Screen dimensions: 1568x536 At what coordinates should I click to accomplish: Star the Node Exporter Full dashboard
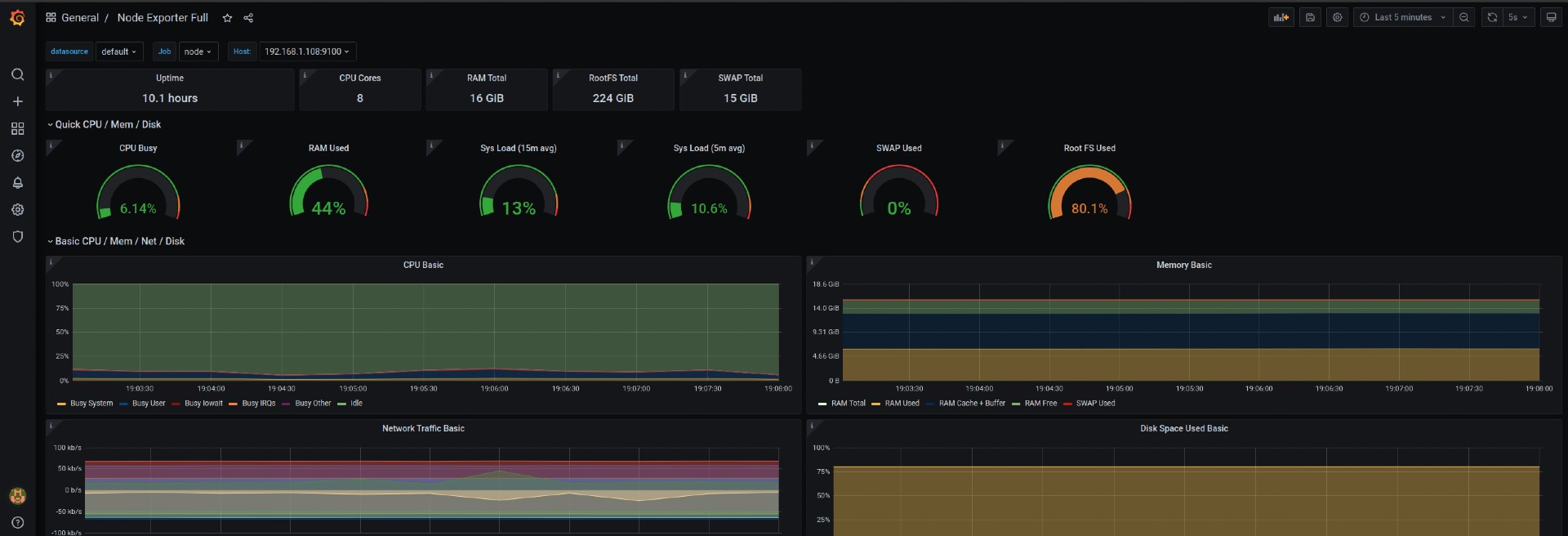[227, 18]
